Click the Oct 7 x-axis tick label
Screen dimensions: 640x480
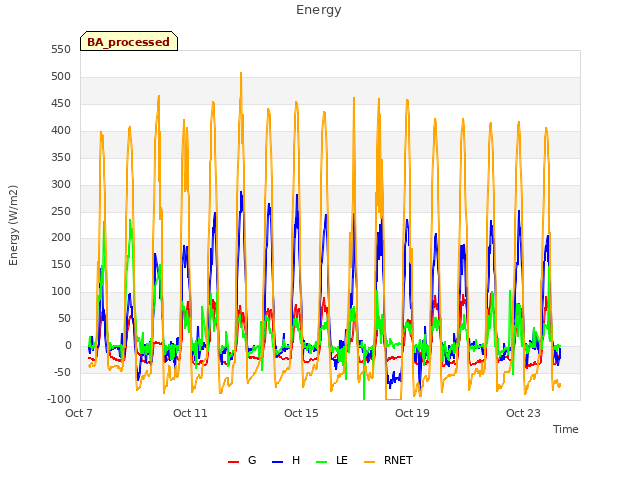click(79, 413)
